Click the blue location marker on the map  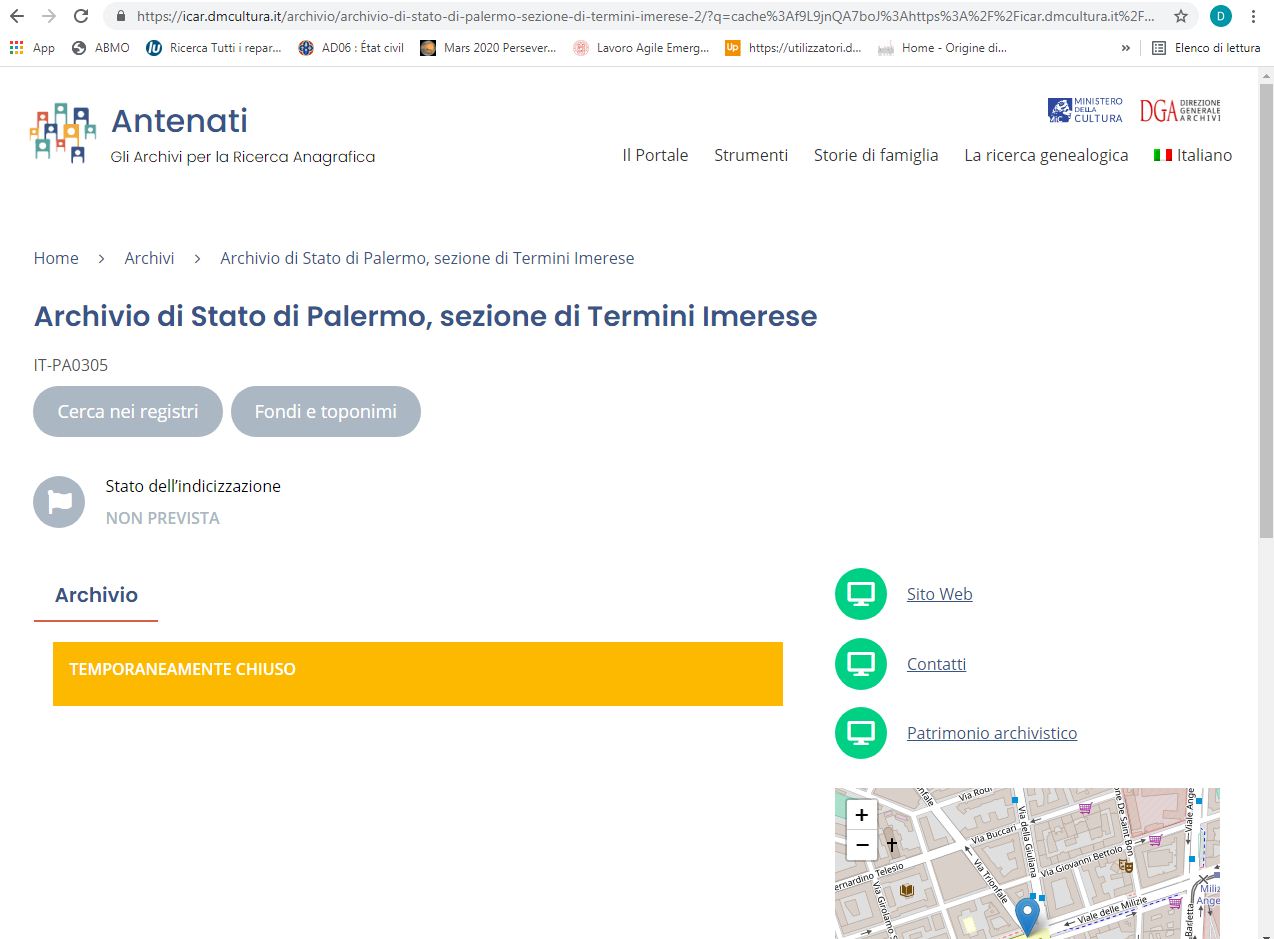click(1027, 916)
